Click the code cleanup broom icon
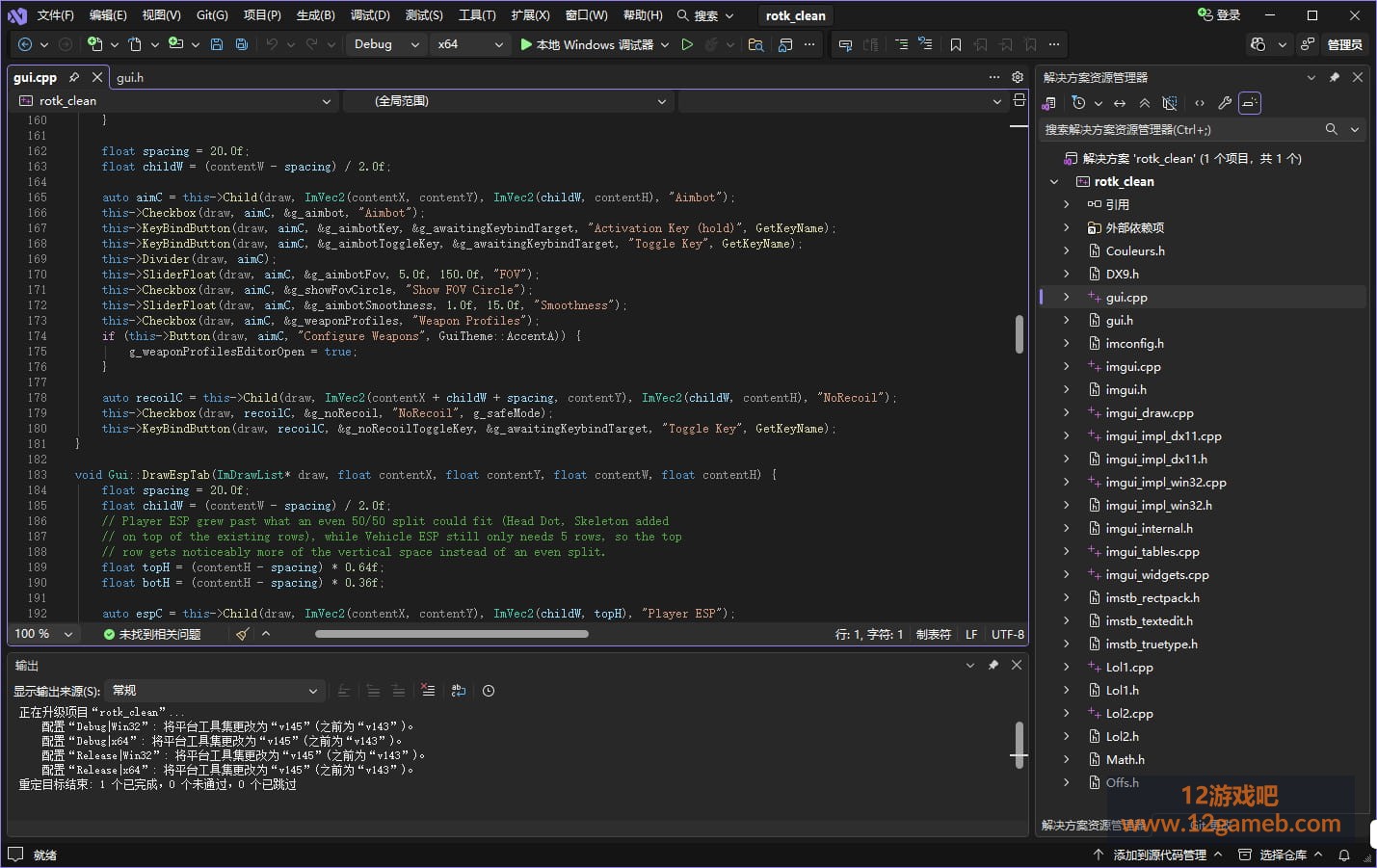Viewport: 1377px width, 868px height. point(242,634)
